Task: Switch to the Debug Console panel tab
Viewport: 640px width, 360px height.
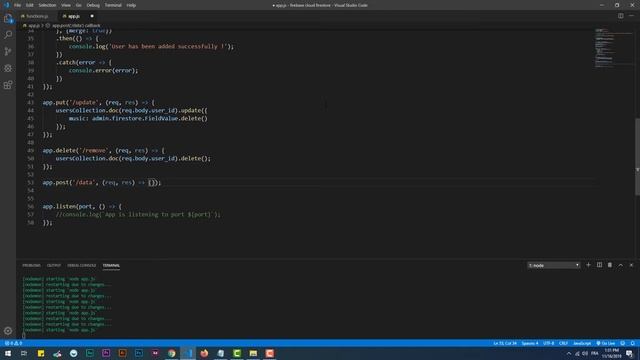Action: pyautogui.click(x=82, y=265)
